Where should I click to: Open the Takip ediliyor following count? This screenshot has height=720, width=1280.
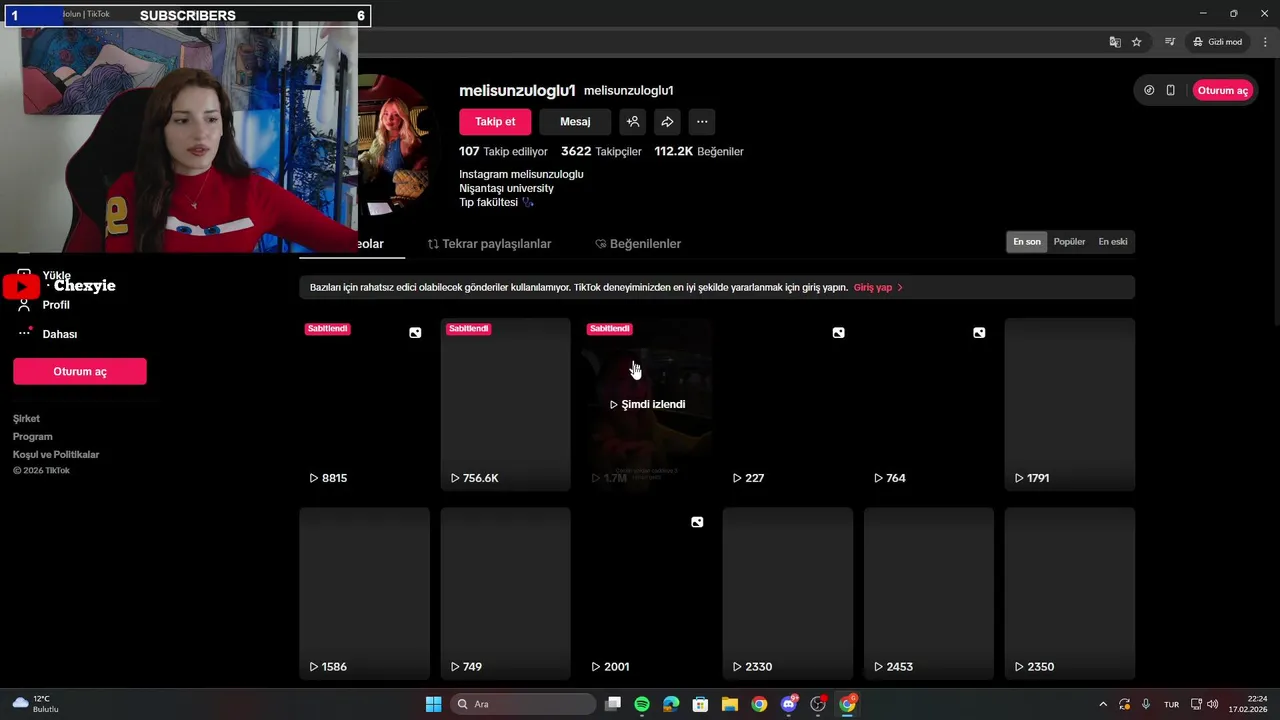[503, 152]
